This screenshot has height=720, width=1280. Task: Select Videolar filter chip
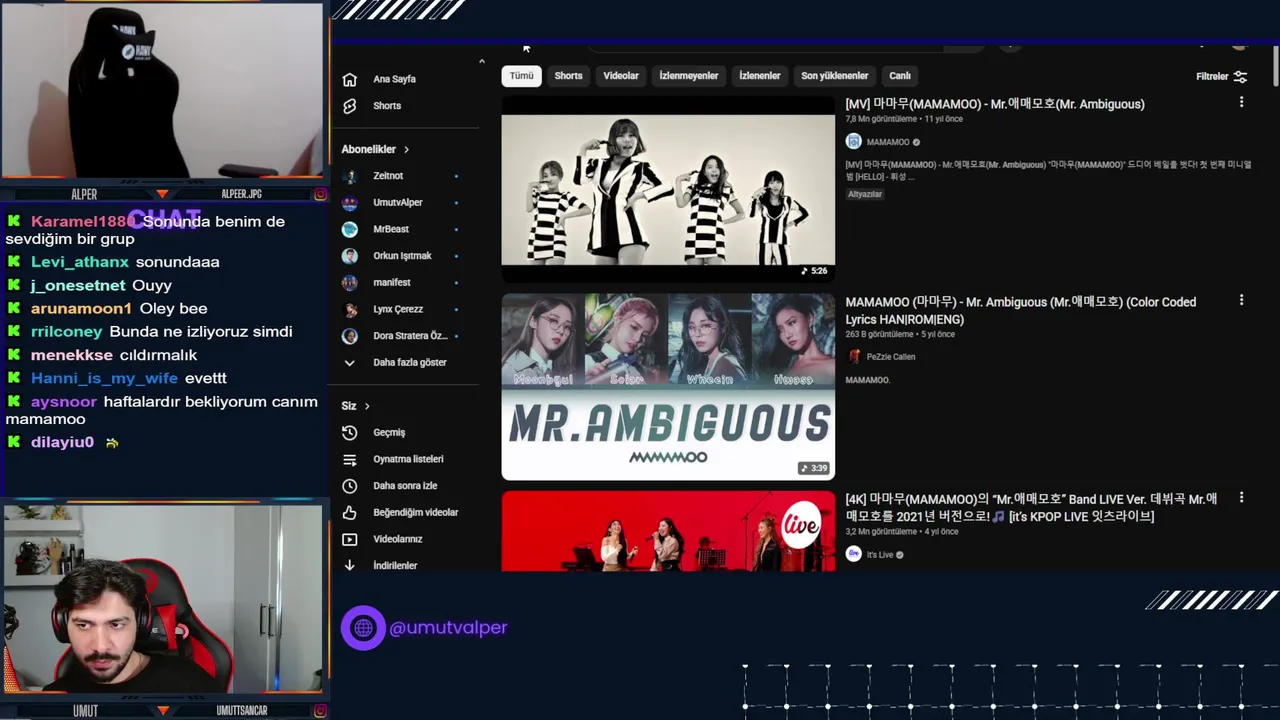[621, 76]
